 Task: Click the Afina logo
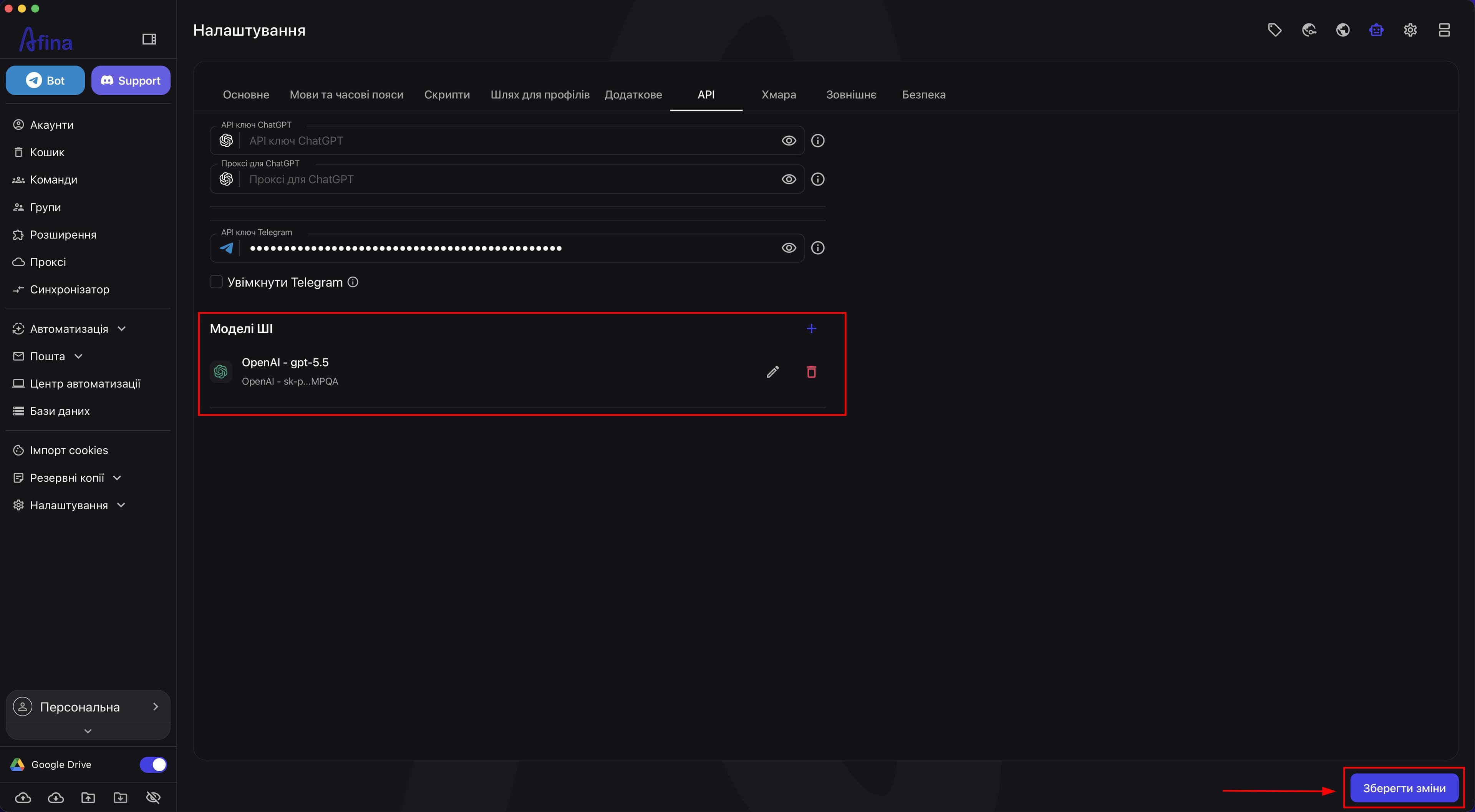[x=46, y=40]
